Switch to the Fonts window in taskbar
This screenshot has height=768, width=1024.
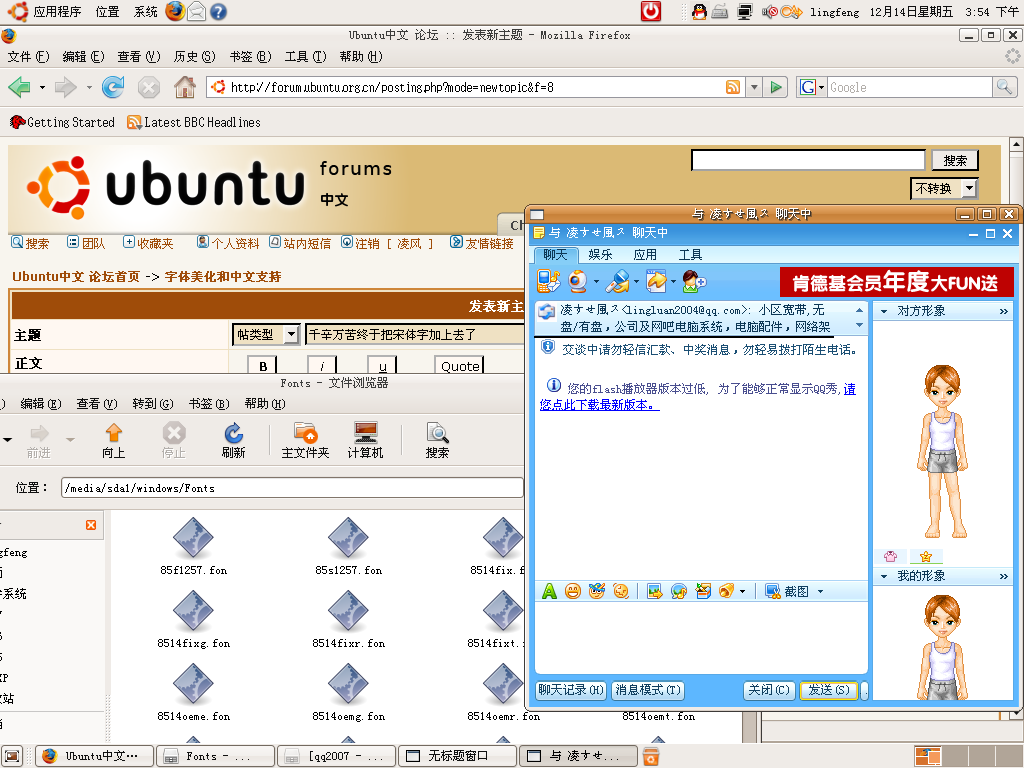coord(218,756)
